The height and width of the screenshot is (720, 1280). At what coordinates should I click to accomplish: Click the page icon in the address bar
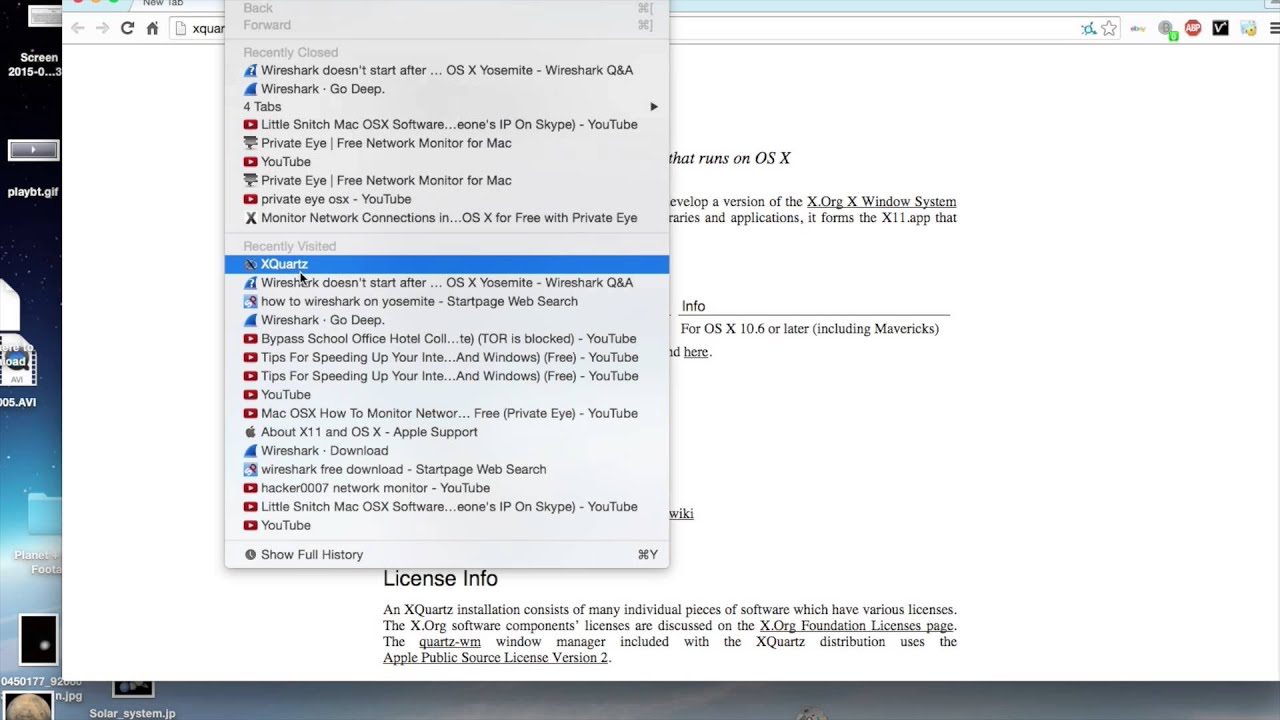(x=181, y=28)
